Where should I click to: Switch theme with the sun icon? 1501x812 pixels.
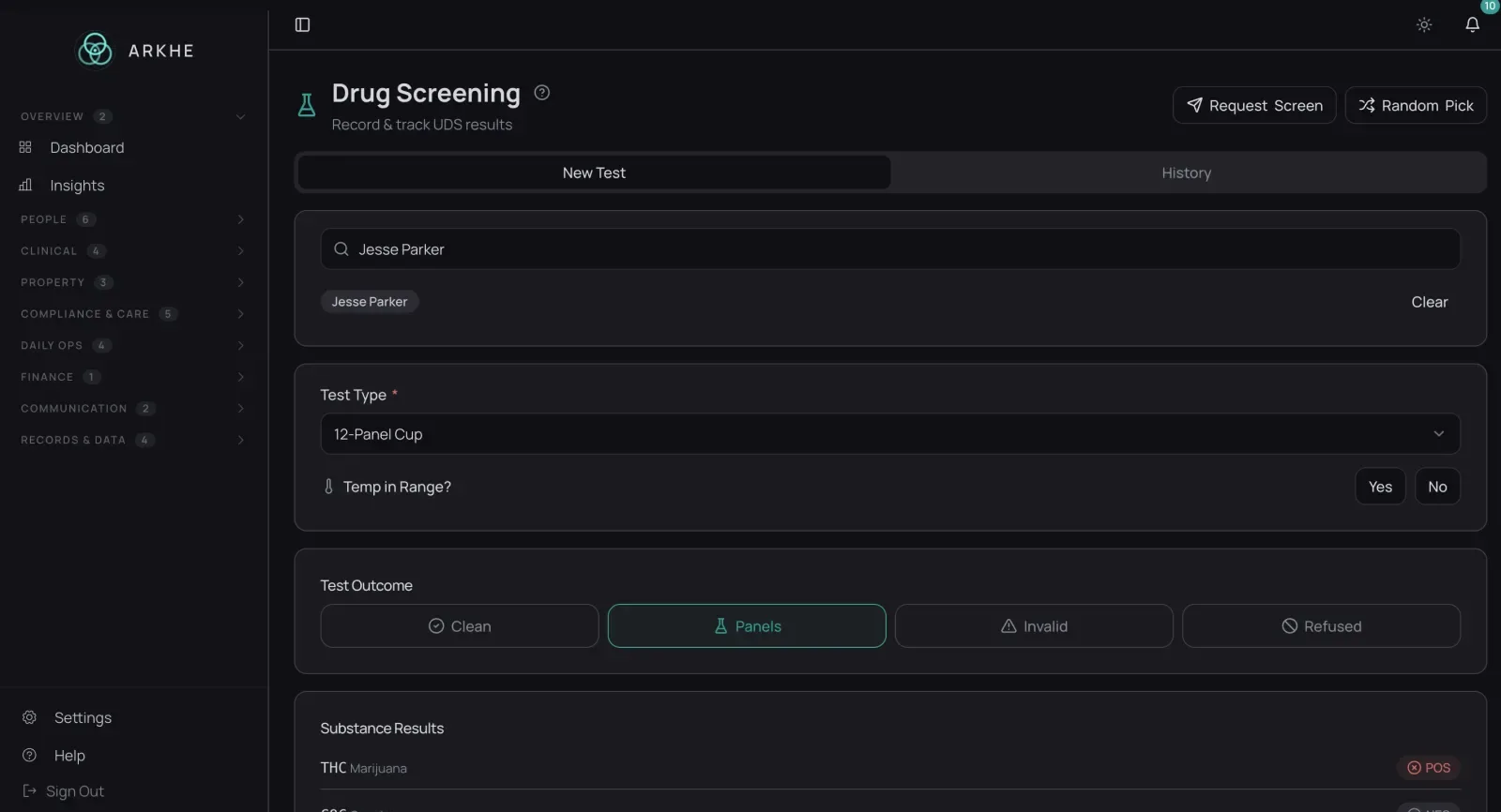[1424, 24]
